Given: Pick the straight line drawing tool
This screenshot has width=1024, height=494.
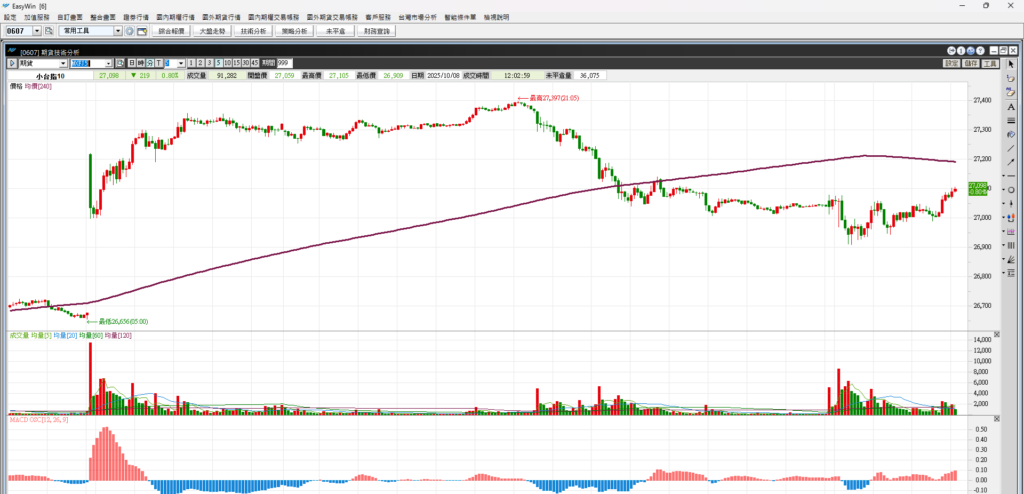Looking at the screenshot, I should coord(1011,148).
